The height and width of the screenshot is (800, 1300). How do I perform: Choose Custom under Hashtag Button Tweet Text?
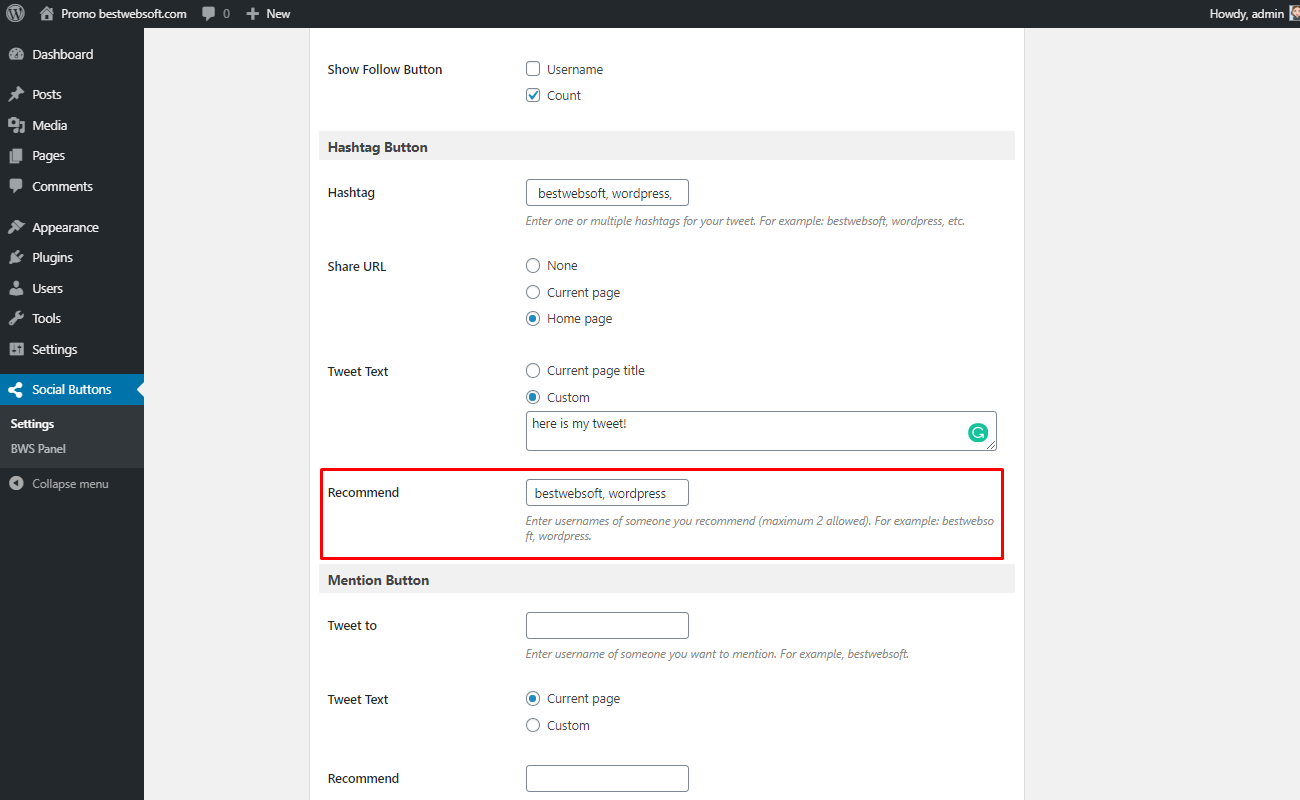coord(533,397)
